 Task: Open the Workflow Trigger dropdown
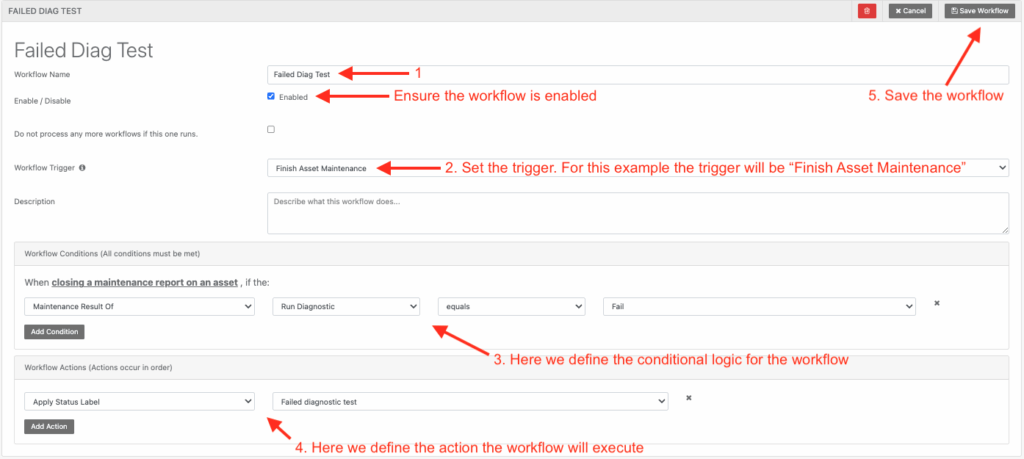[x=638, y=168]
